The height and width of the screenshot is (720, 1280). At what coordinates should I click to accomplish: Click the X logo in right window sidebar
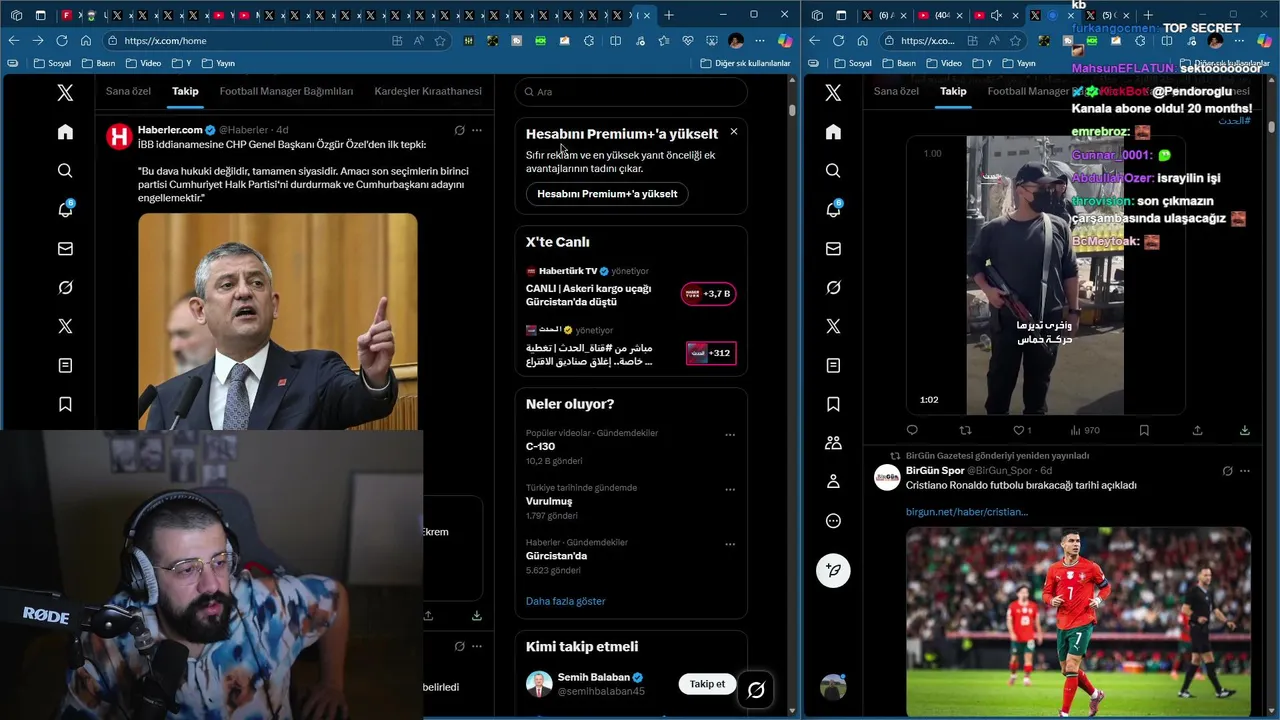(833, 93)
